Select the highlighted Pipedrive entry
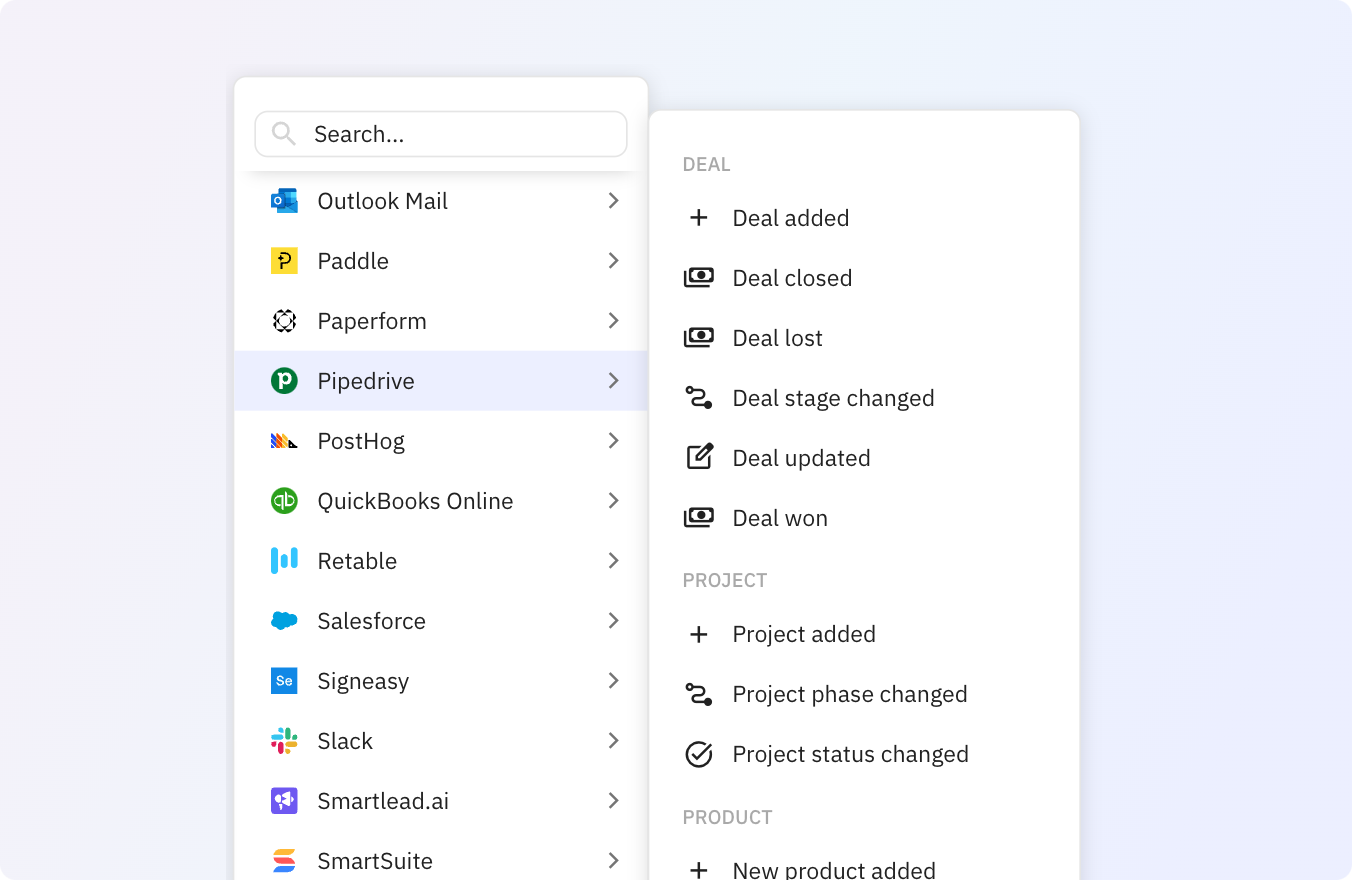The height and width of the screenshot is (880, 1352). [441, 381]
